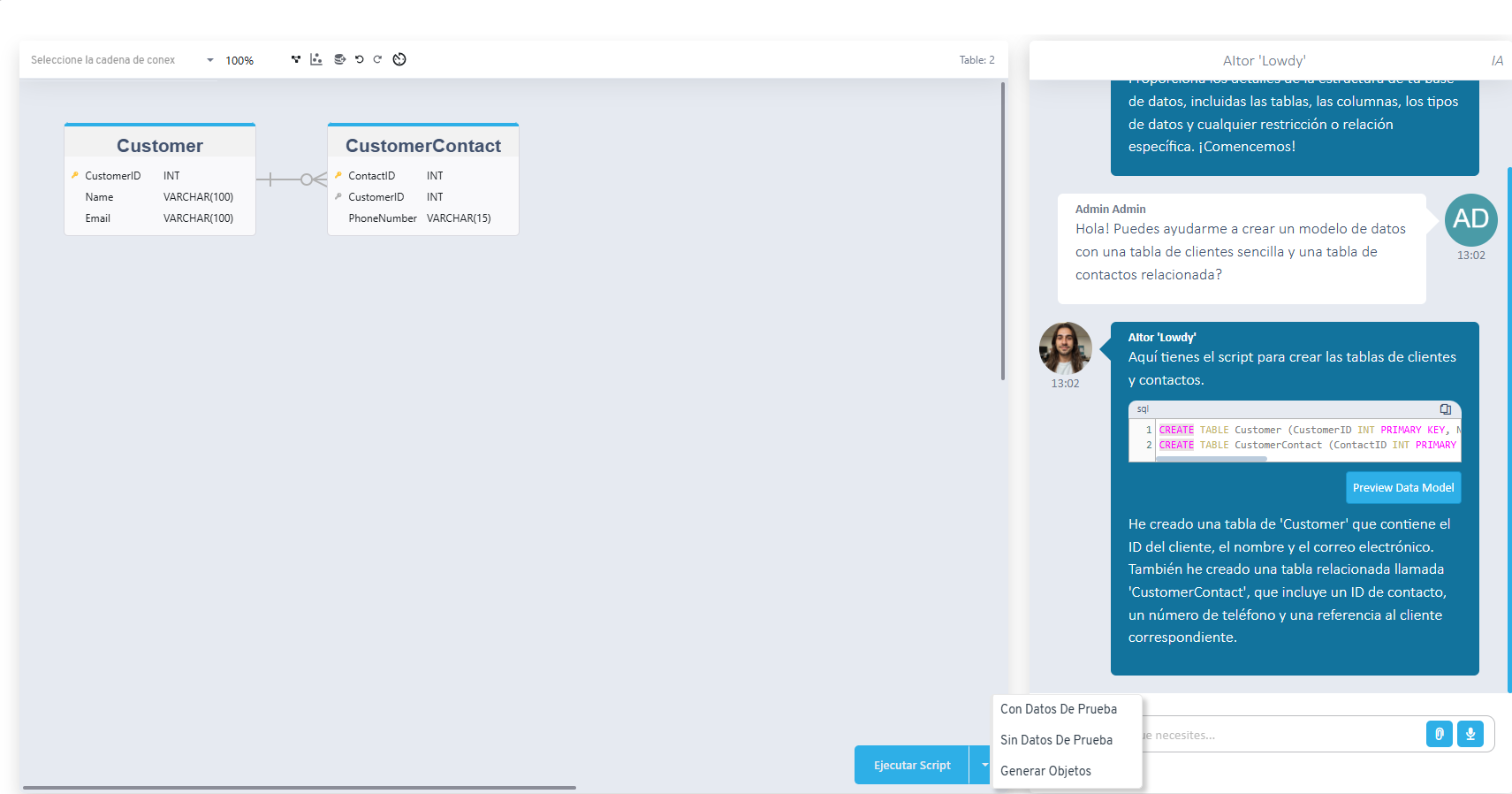Click the AD user avatar
This screenshot has width=1512, height=794.
coord(1471,219)
